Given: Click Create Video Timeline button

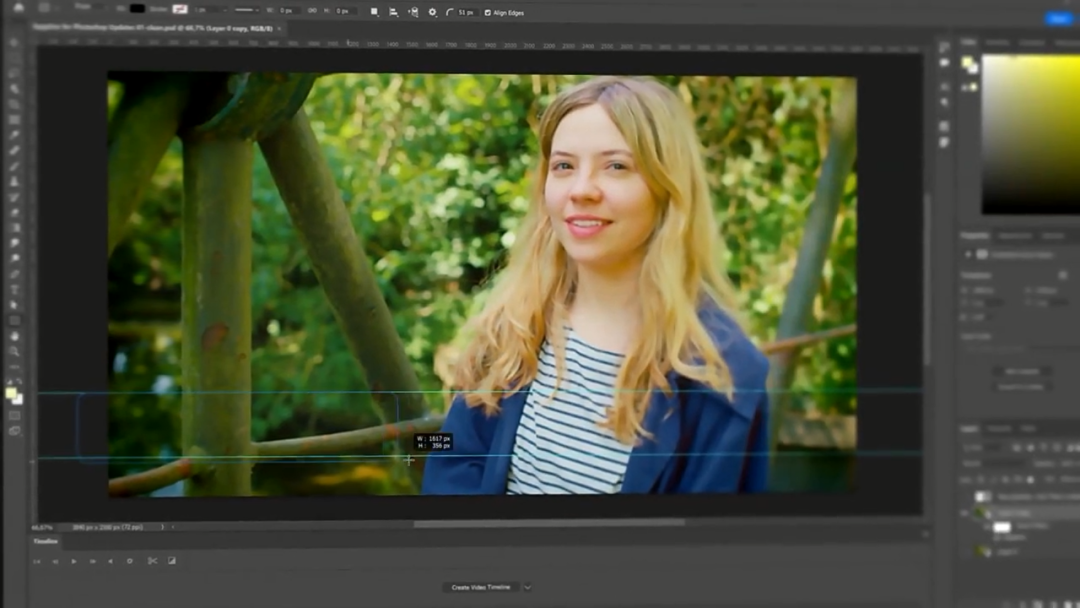Looking at the screenshot, I should click(481, 587).
